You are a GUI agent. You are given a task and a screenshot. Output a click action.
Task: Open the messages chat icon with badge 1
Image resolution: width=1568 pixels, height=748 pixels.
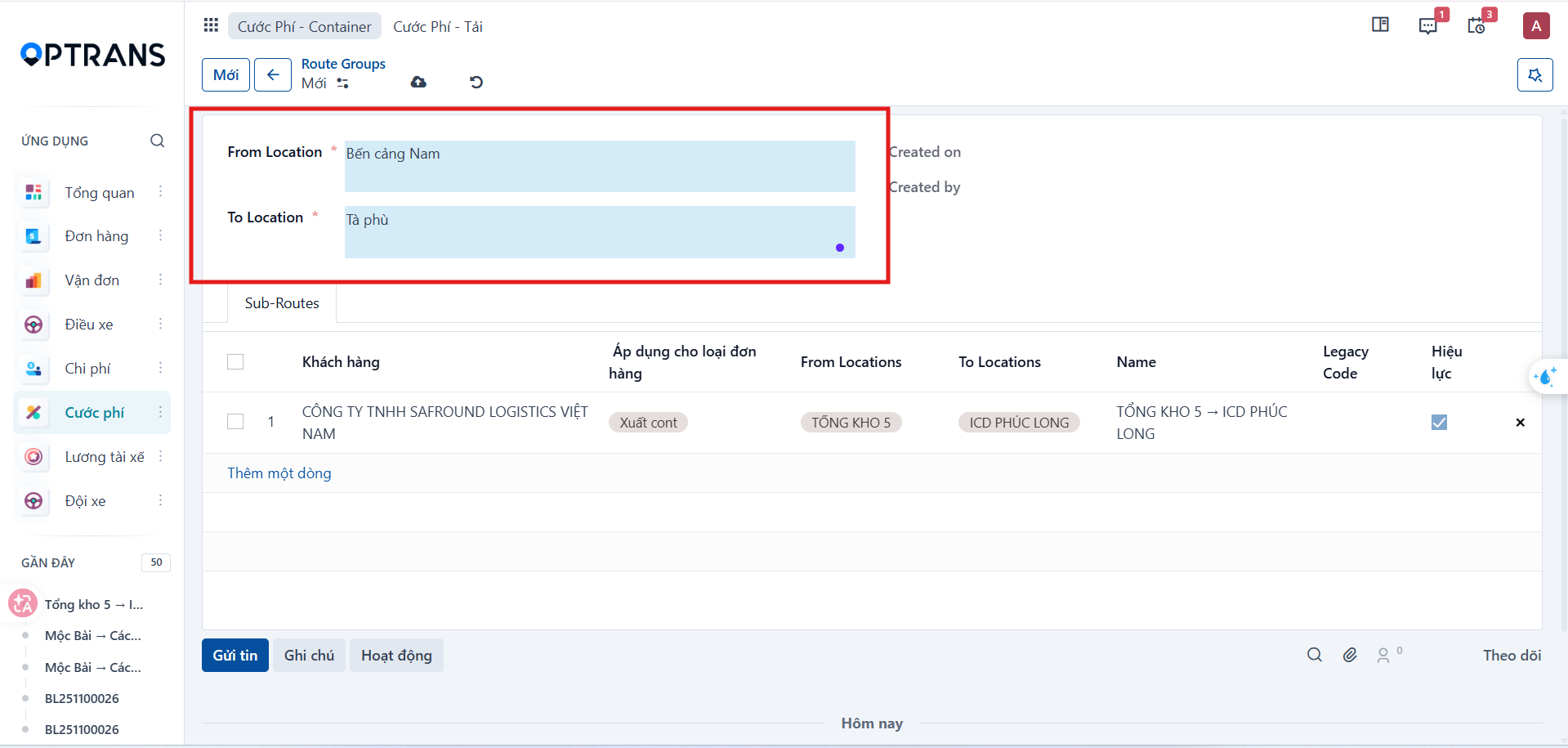tap(1427, 25)
